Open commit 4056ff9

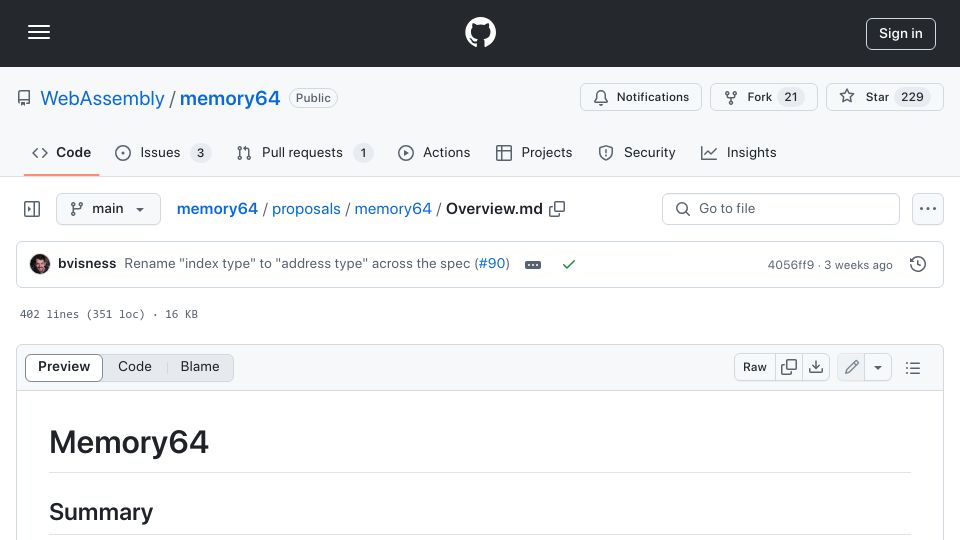click(x=790, y=264)
